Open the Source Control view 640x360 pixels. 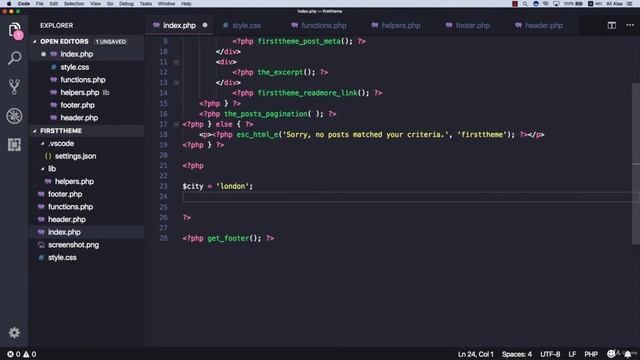pyautogui.click(x=15, y=87)
